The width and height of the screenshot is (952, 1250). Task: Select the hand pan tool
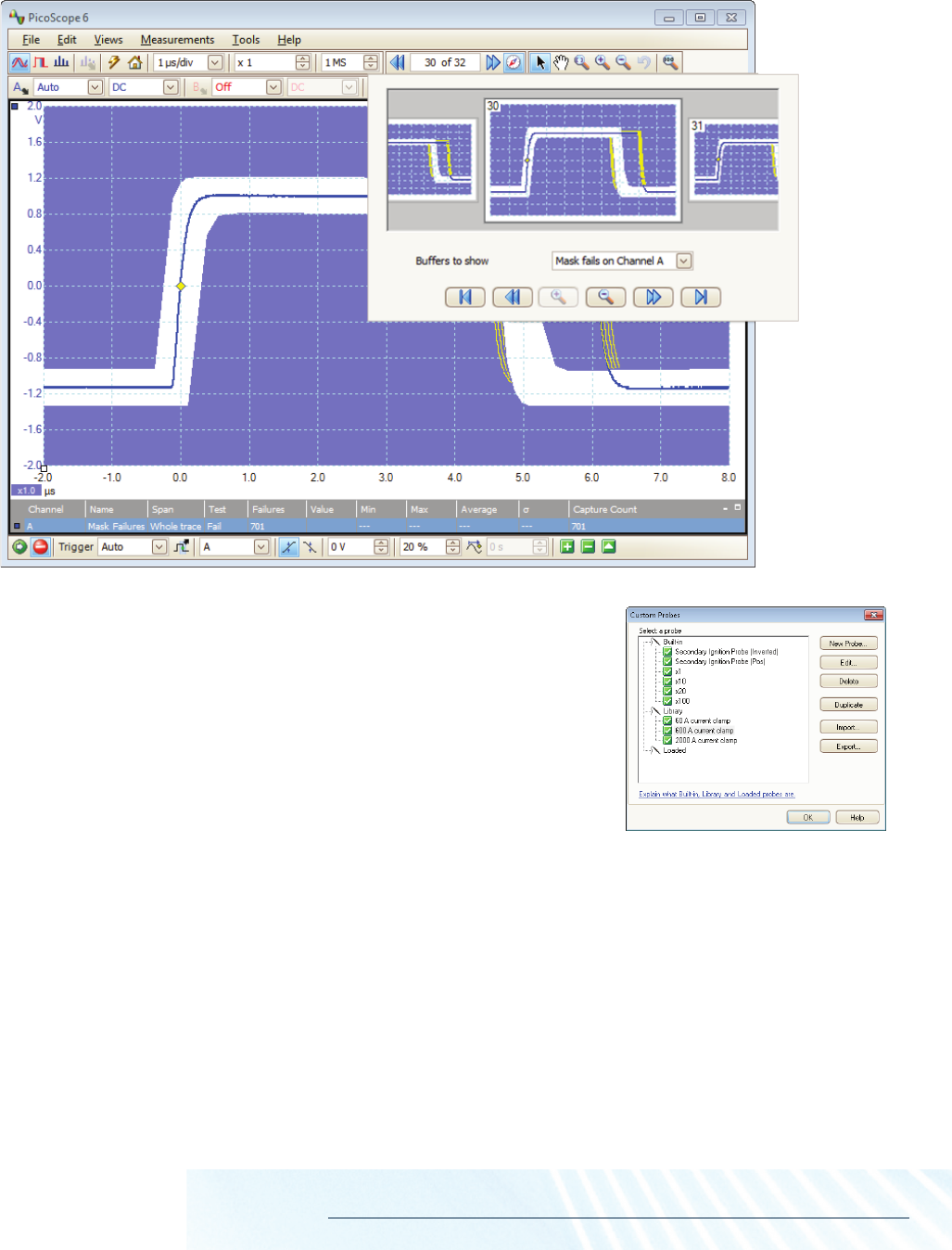pos(561,62)
